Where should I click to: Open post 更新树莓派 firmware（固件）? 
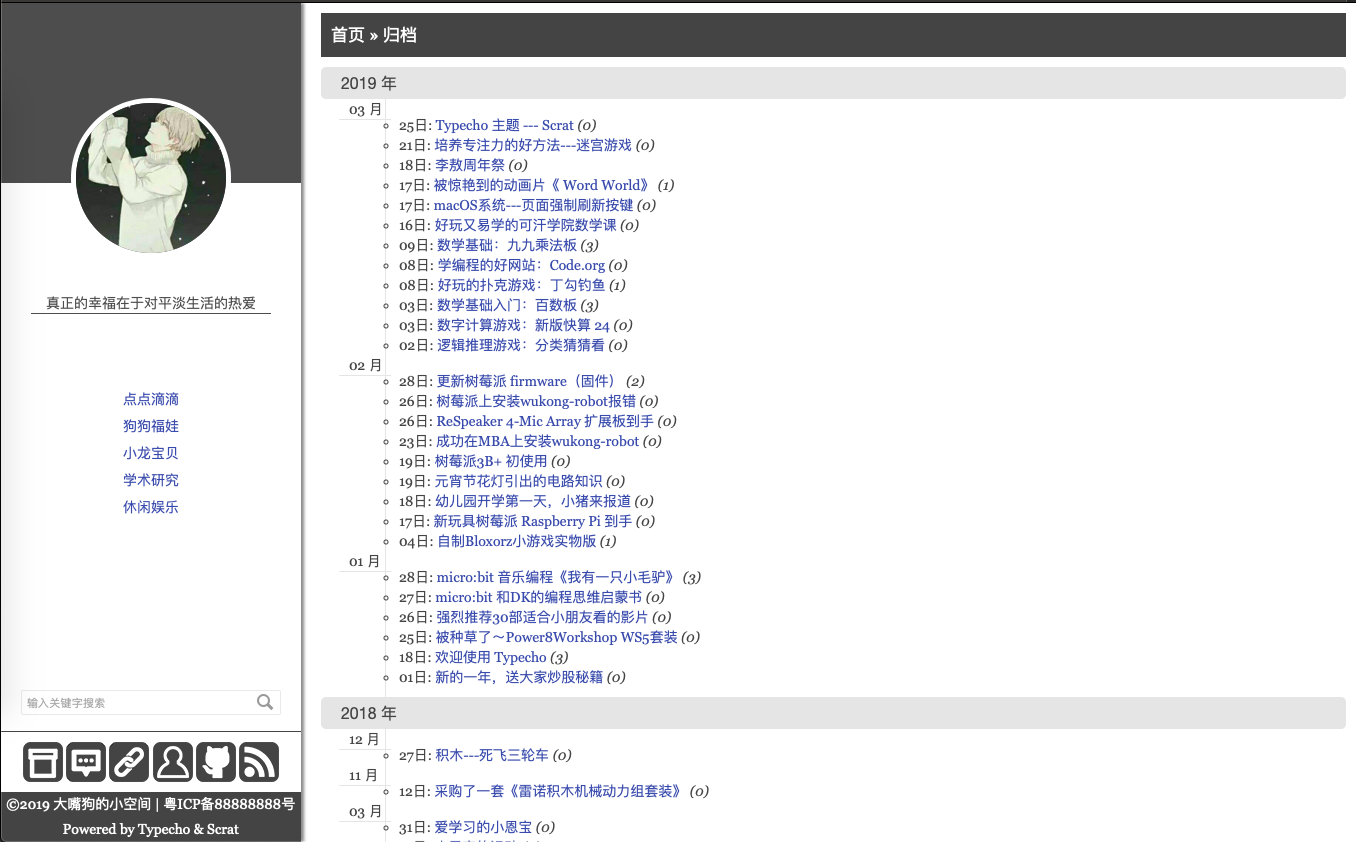(x=529, y=381)
